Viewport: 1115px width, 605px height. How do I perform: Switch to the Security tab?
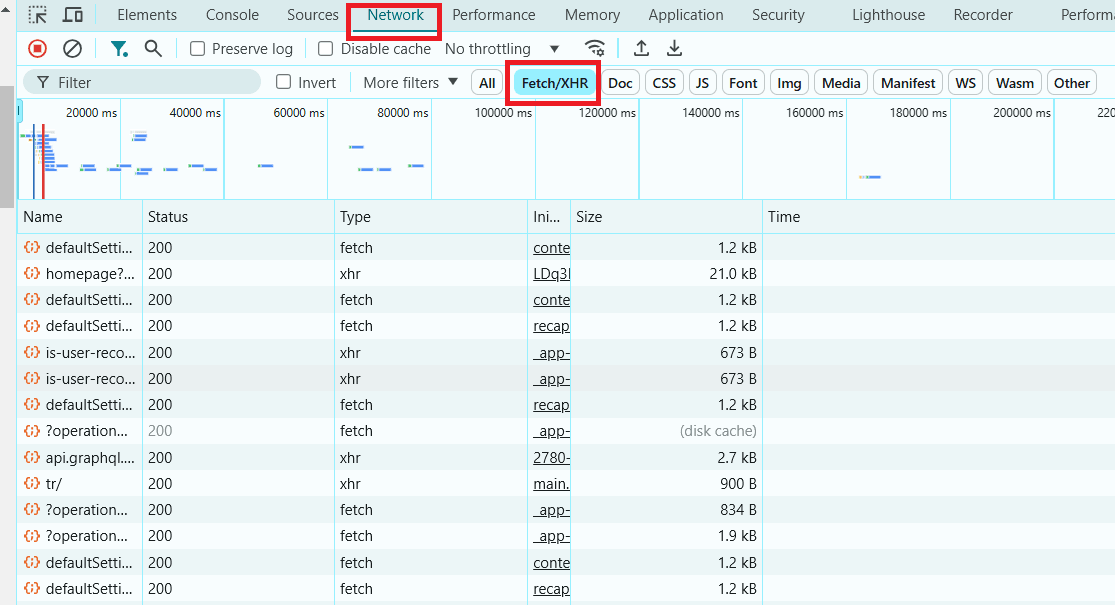[778, 14]
